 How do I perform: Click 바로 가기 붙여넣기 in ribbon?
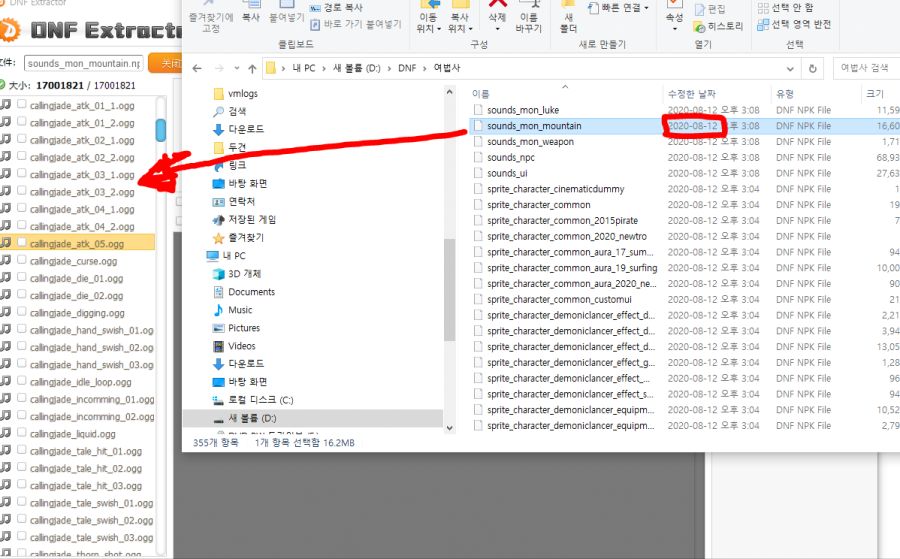pyautogui.click(x=356, y=24)
